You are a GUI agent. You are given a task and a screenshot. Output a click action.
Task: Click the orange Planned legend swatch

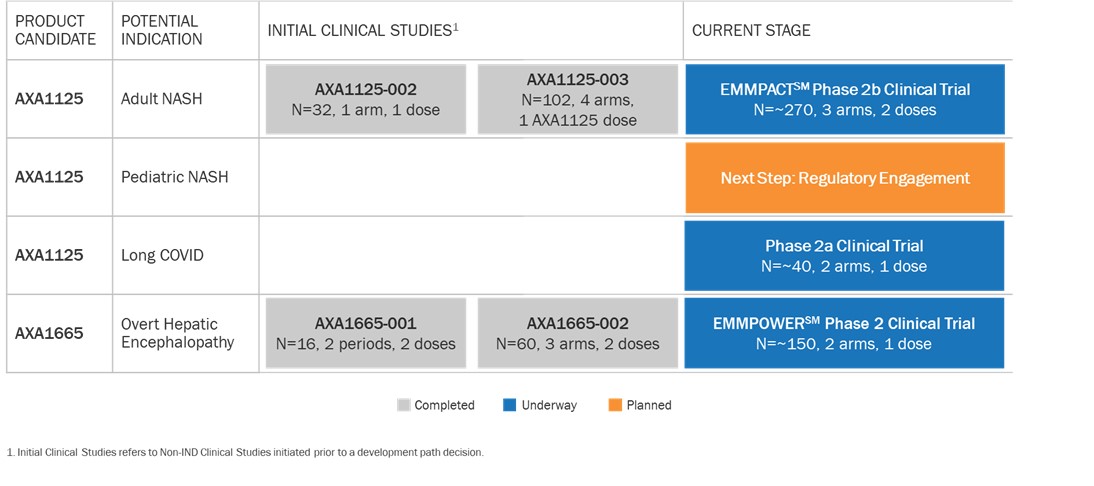[615, 405]
